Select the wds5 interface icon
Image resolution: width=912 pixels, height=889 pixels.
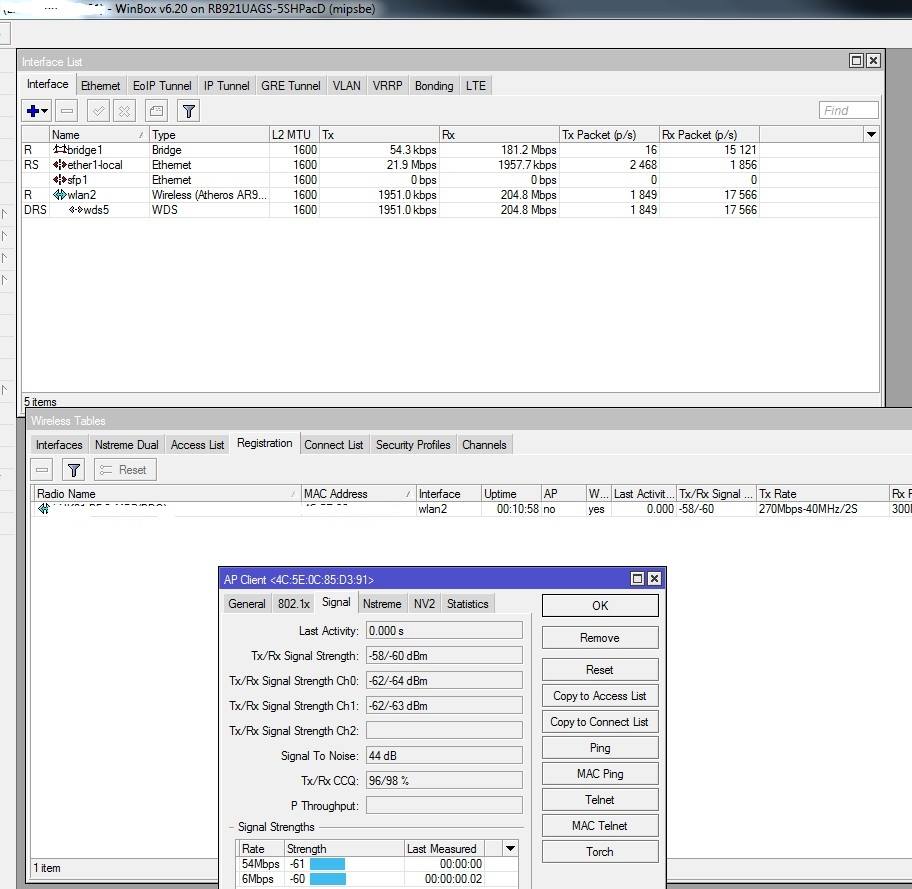(76, 210)
